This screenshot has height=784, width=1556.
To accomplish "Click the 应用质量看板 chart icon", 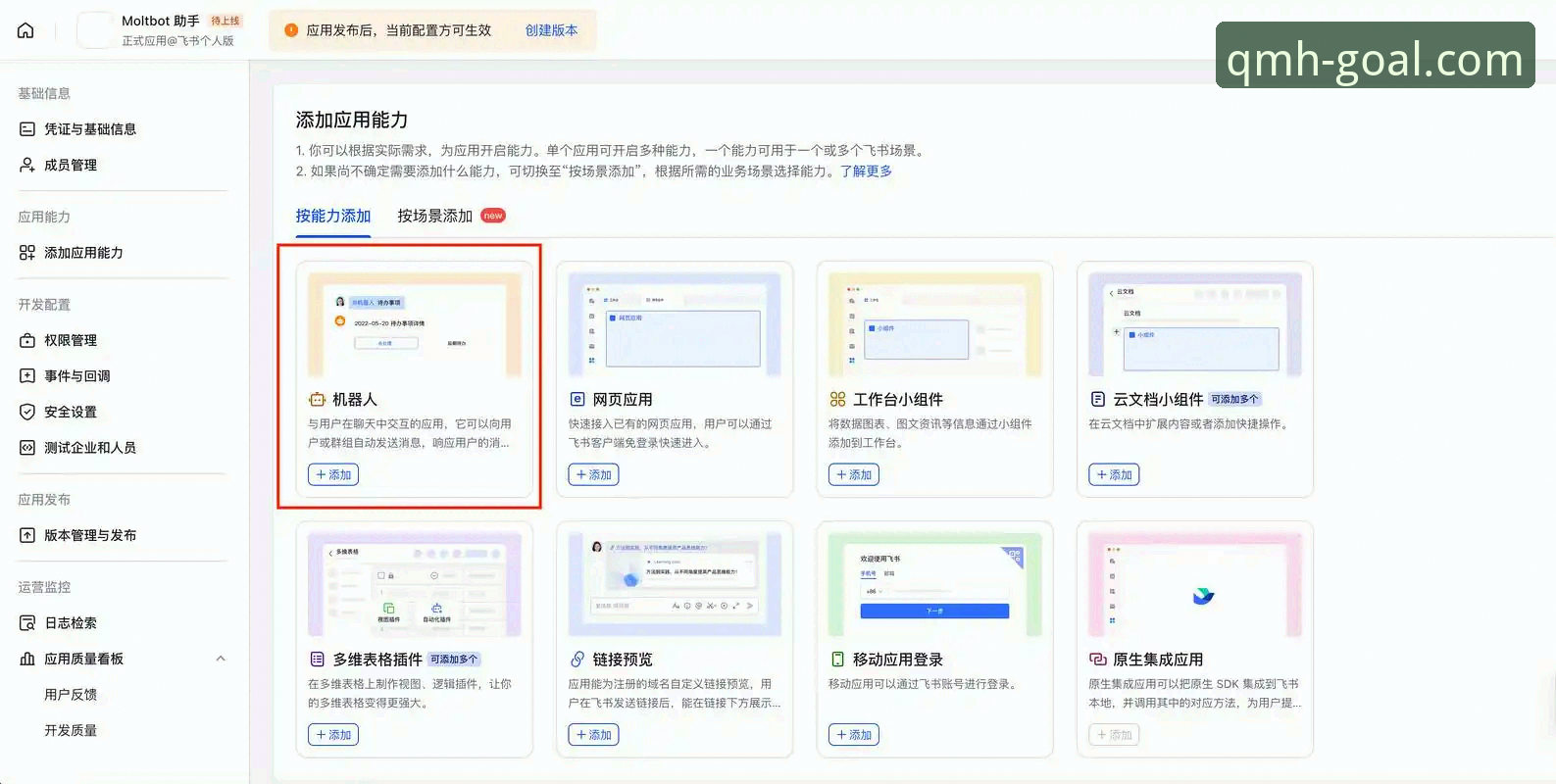I will point(27,659).
